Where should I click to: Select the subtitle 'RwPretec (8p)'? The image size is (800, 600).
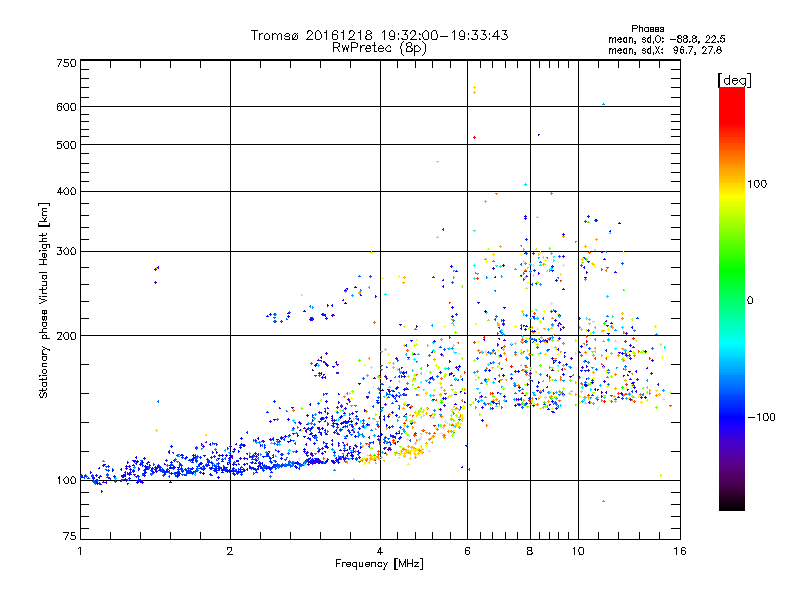(x=379, y=48)
